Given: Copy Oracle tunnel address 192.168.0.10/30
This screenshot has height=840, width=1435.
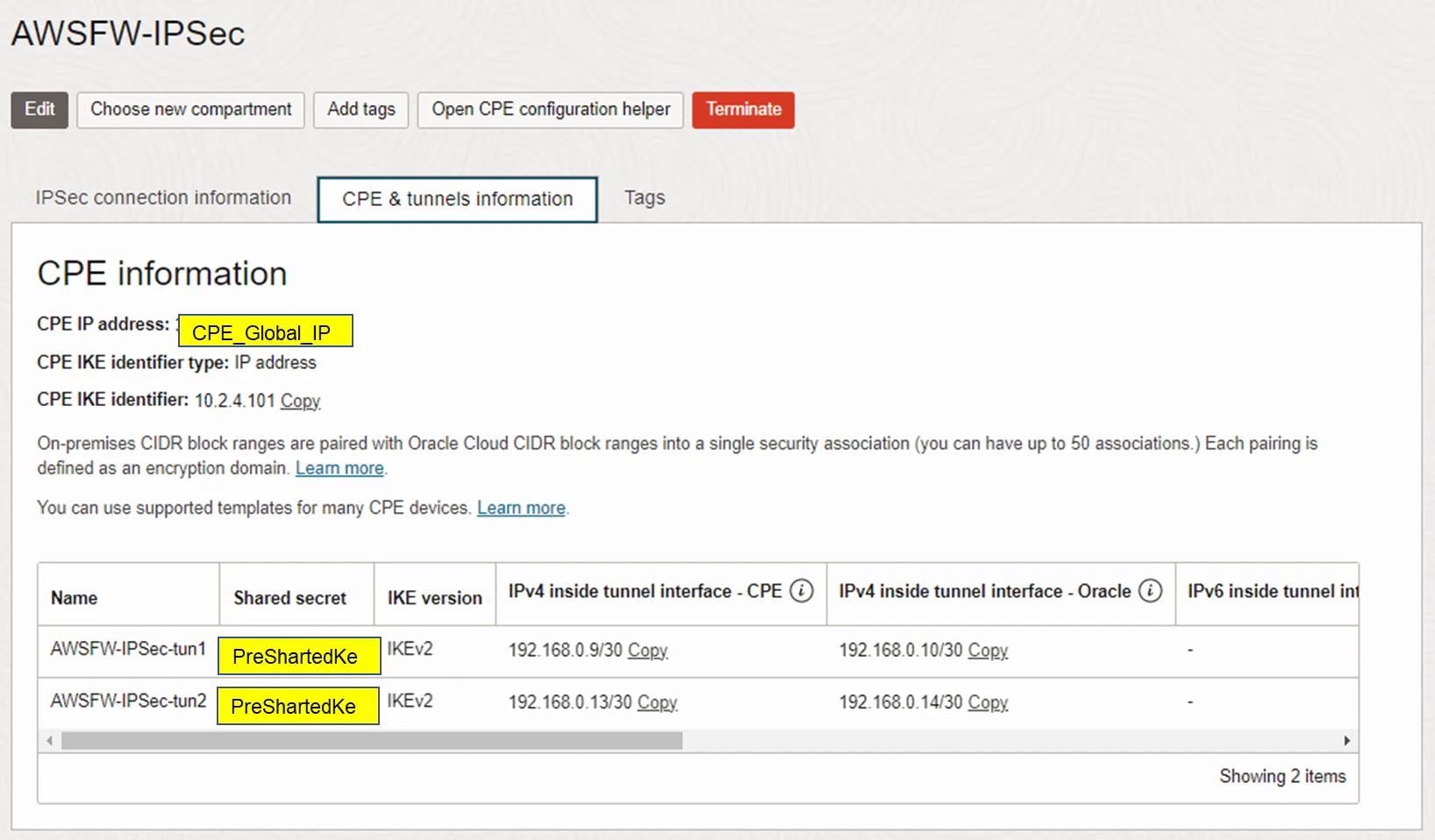Looking at the screenshot, I should (988, 651).
